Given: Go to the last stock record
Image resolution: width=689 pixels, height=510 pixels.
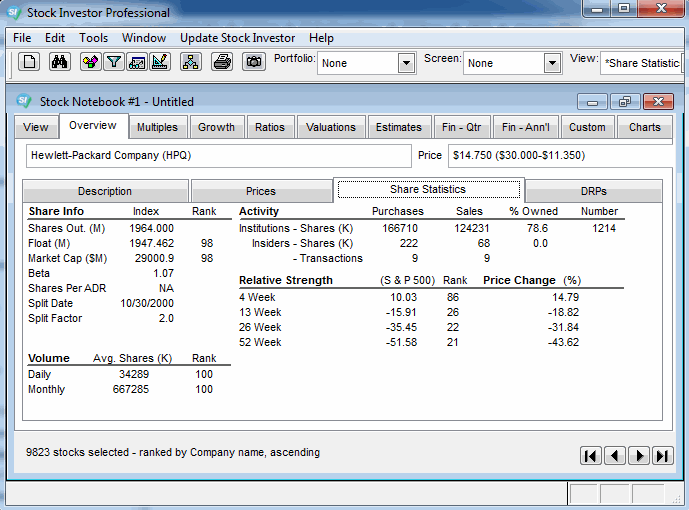Looking at the screenshot, I should point(662,455).
